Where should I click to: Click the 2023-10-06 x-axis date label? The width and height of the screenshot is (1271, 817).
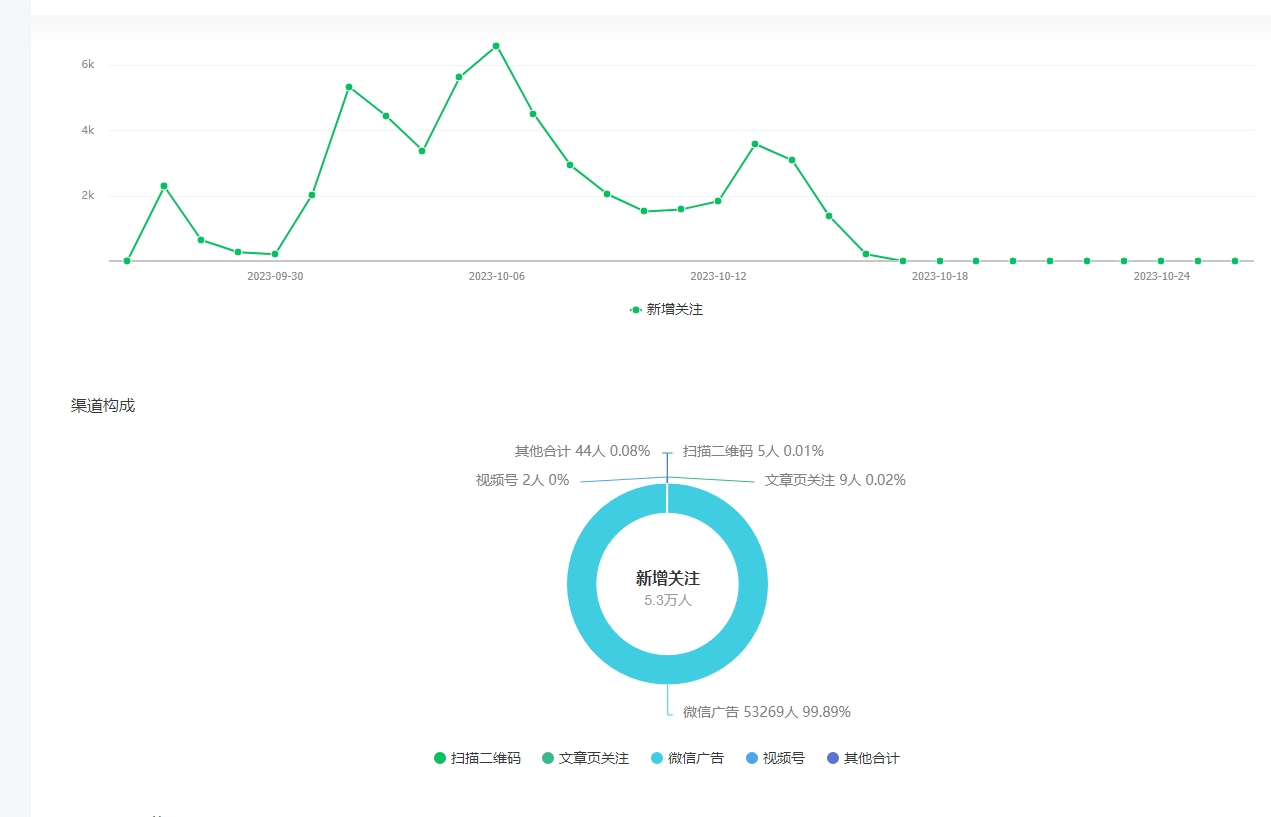[x=496, y=276]
